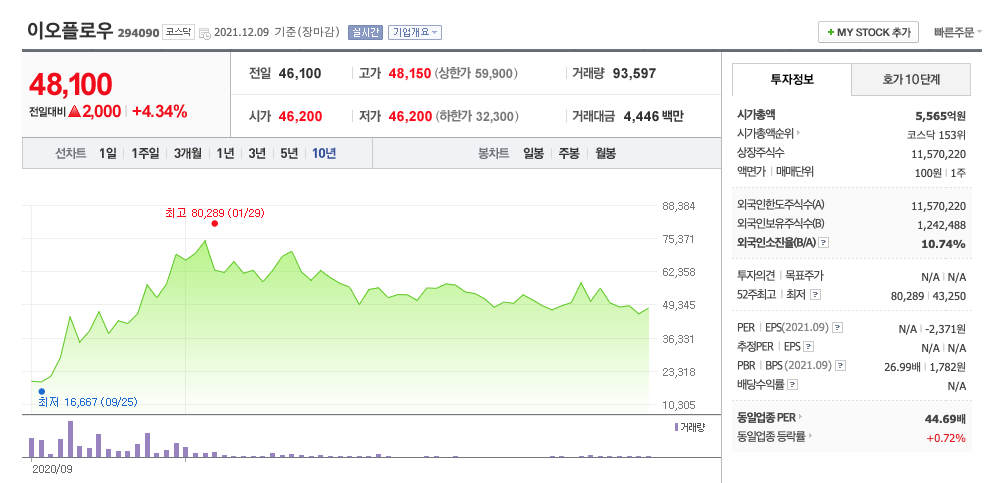The height and width of the screenshot is (483, 998).
Task: Click the tallest purple volume bar
Action: coord(71,439)
